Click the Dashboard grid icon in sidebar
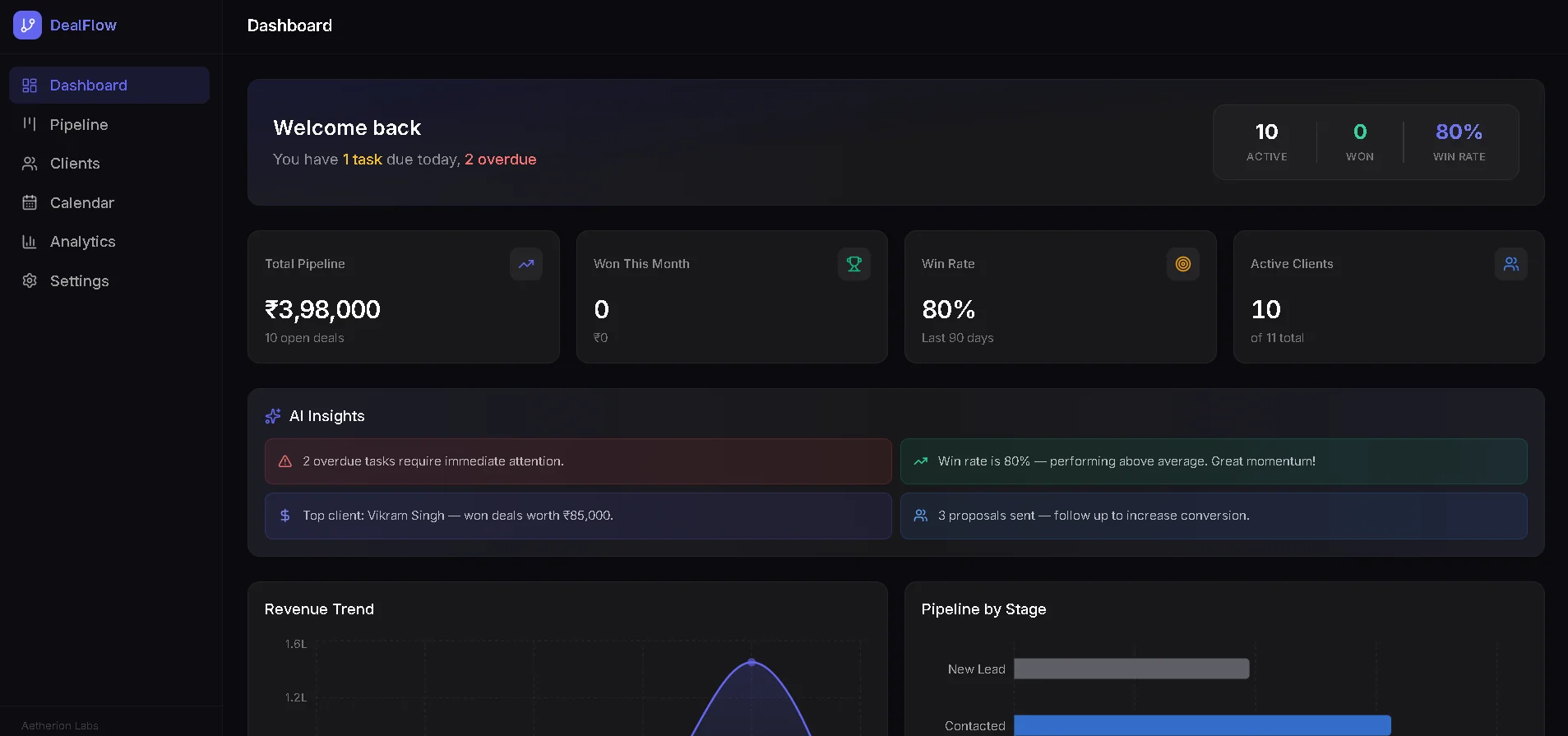Screen dimensions: 1568x736 (30, 86)
